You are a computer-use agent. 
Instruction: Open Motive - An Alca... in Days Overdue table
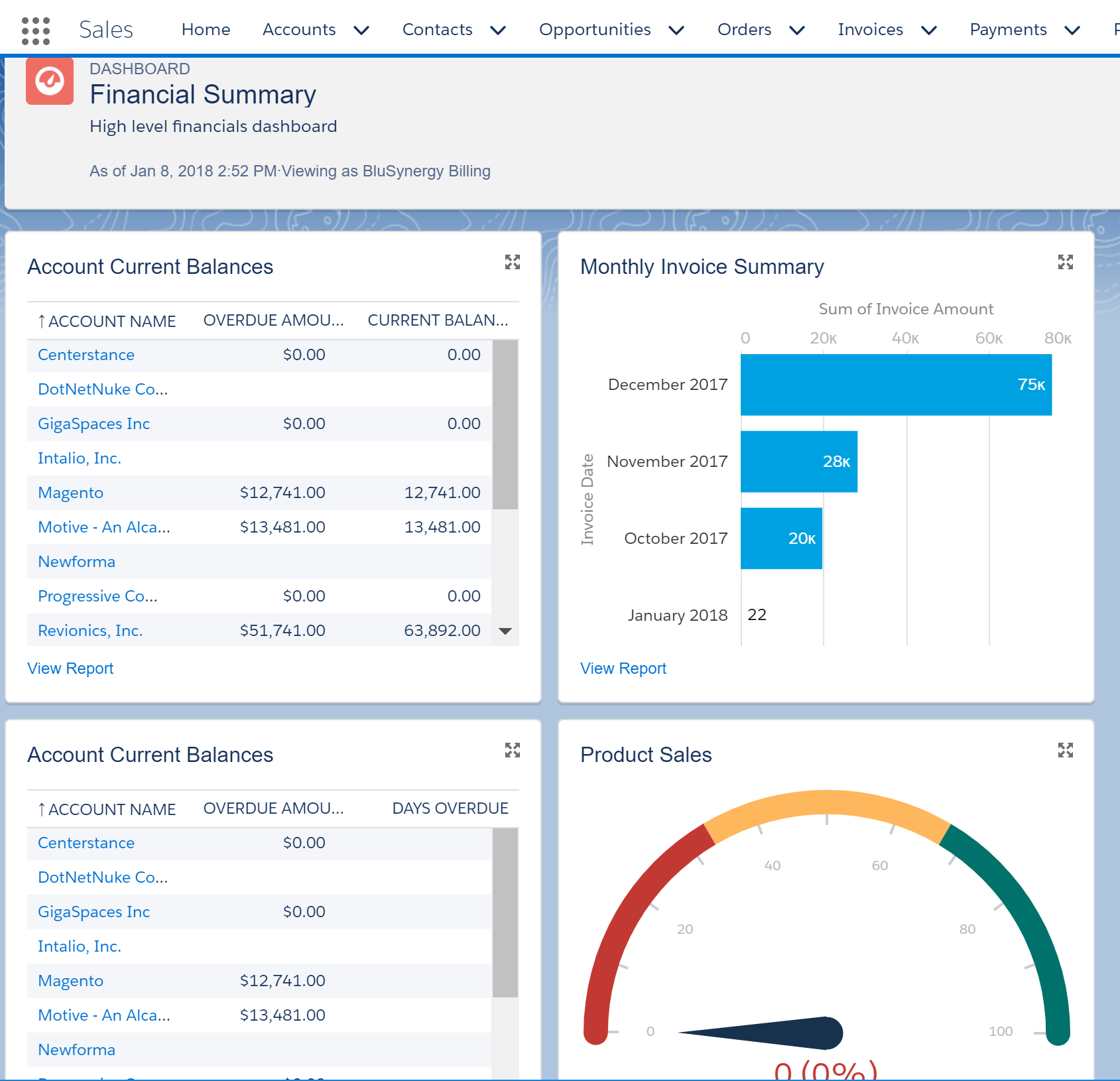pyautogui.click(x=104, y=1015)
